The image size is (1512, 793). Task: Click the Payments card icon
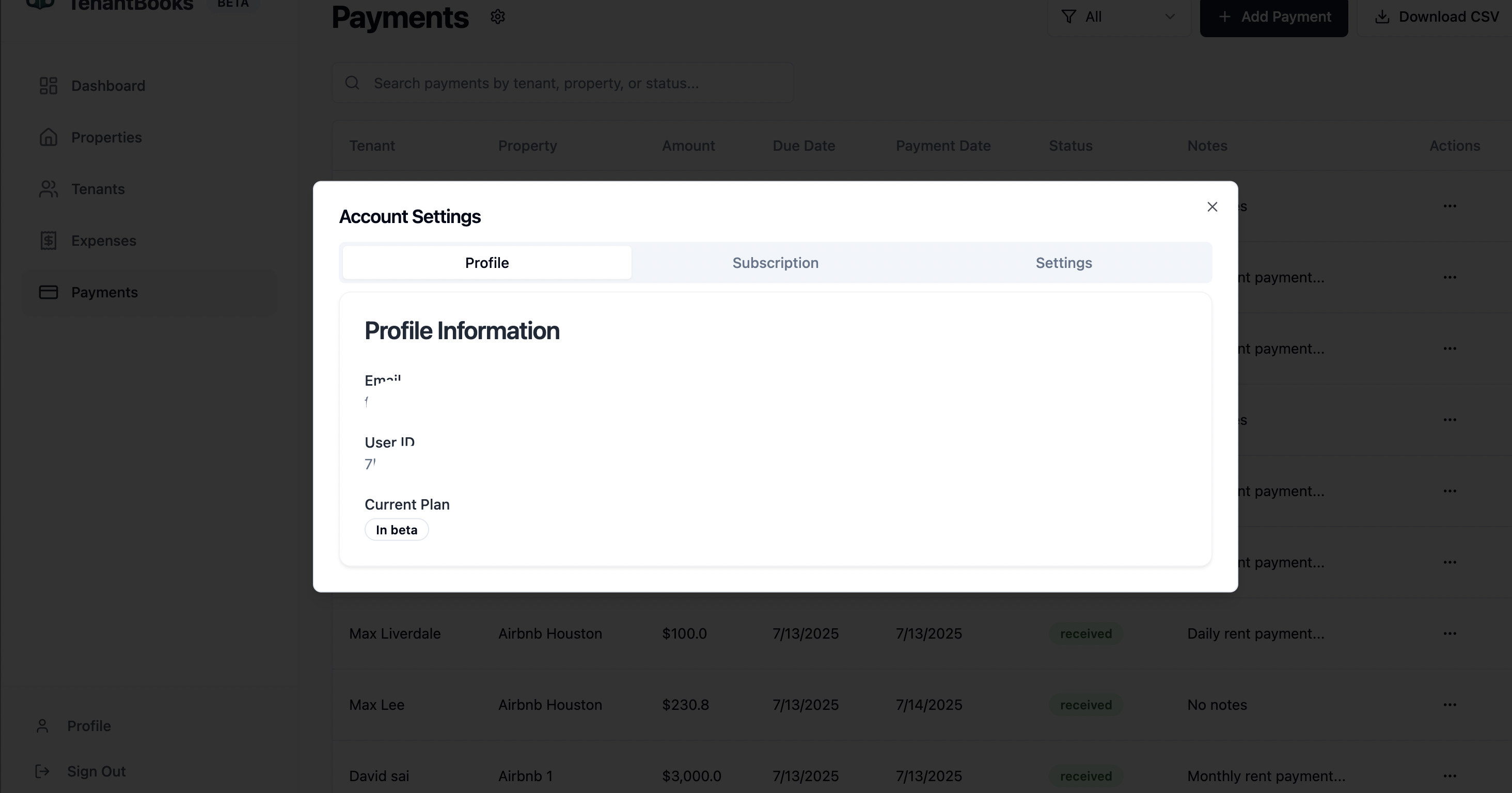48,292
